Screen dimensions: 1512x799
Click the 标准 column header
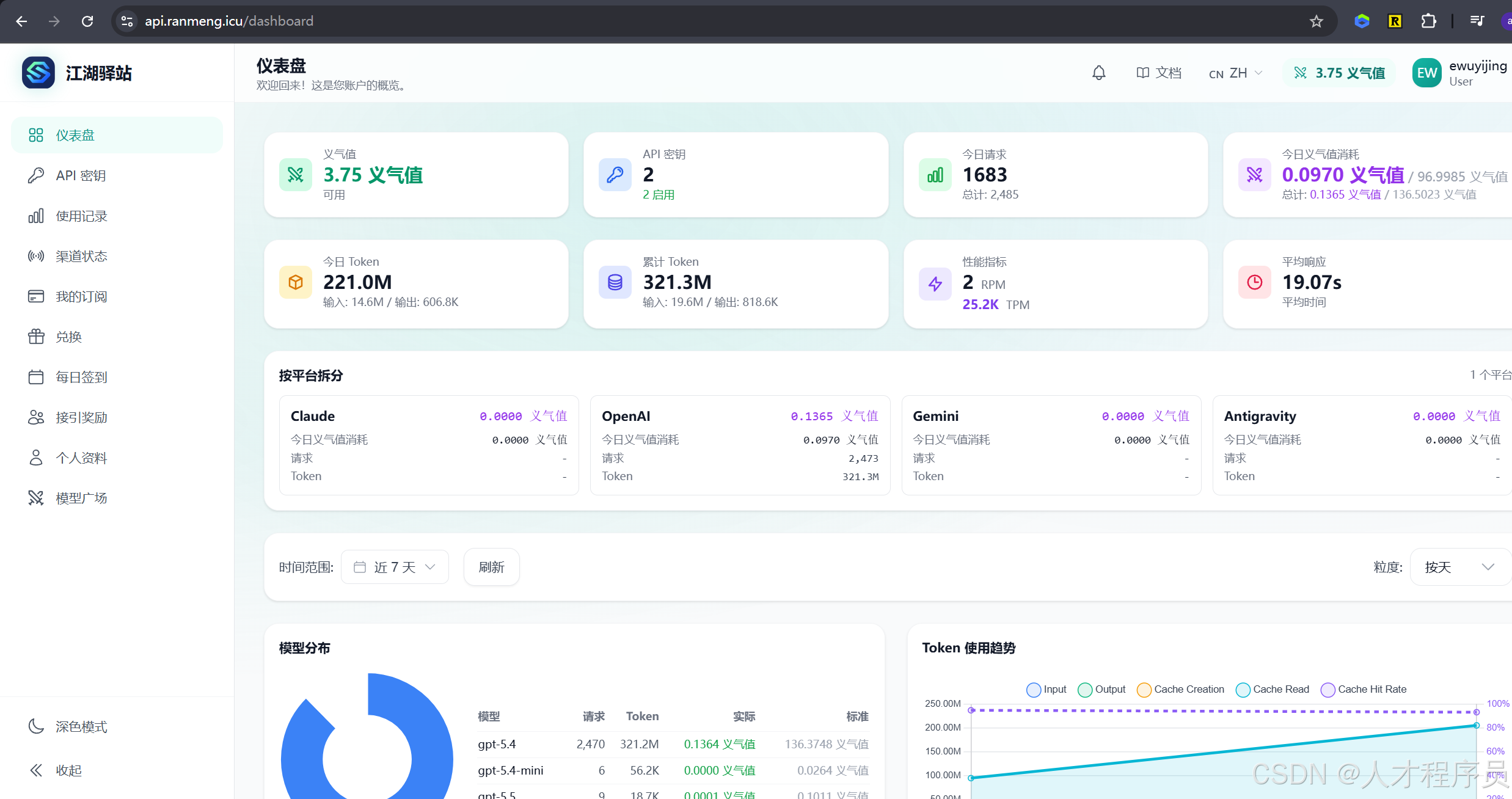(x=857, y=716)
